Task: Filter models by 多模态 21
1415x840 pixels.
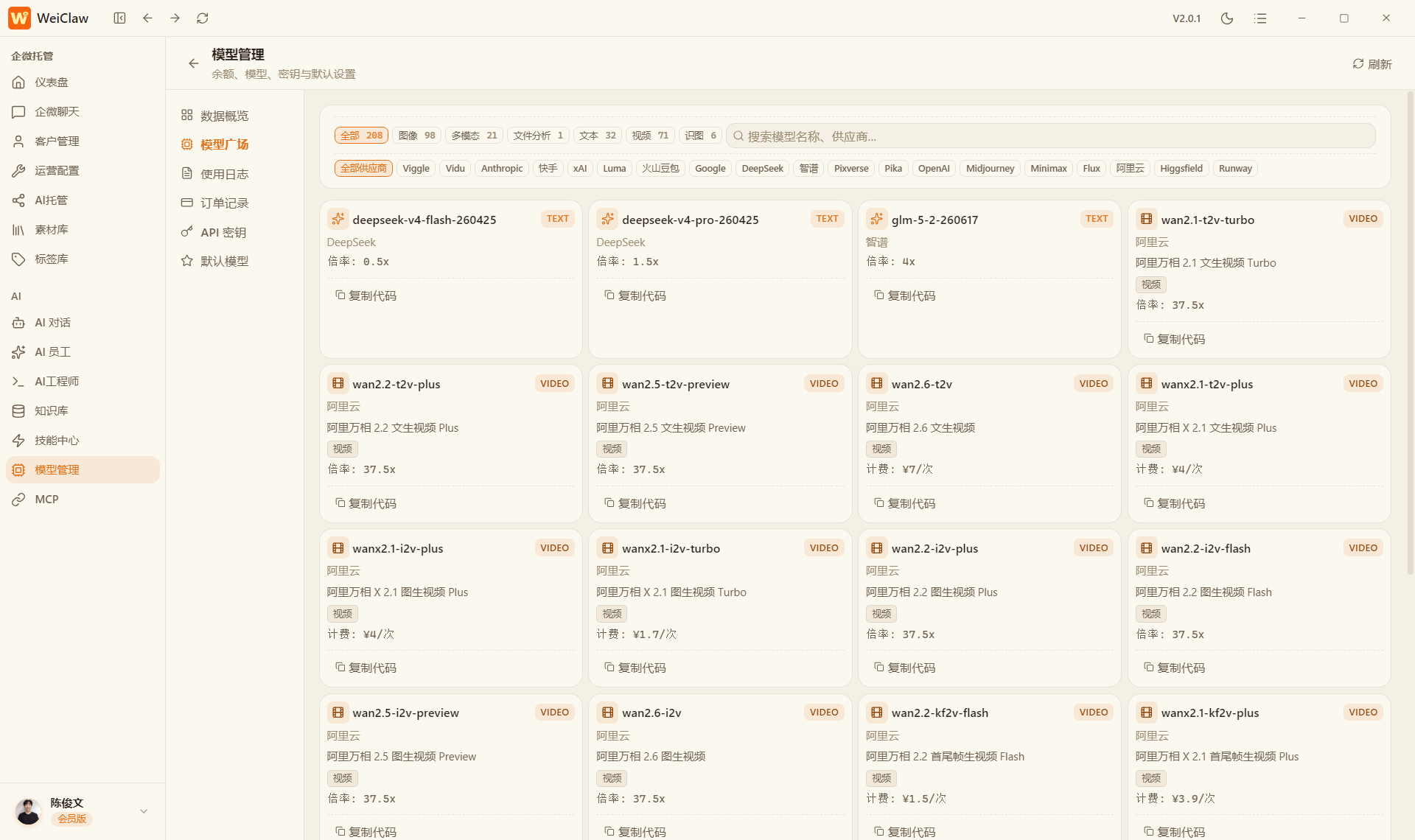Action: pyautogui.click(x=474, y=136)
